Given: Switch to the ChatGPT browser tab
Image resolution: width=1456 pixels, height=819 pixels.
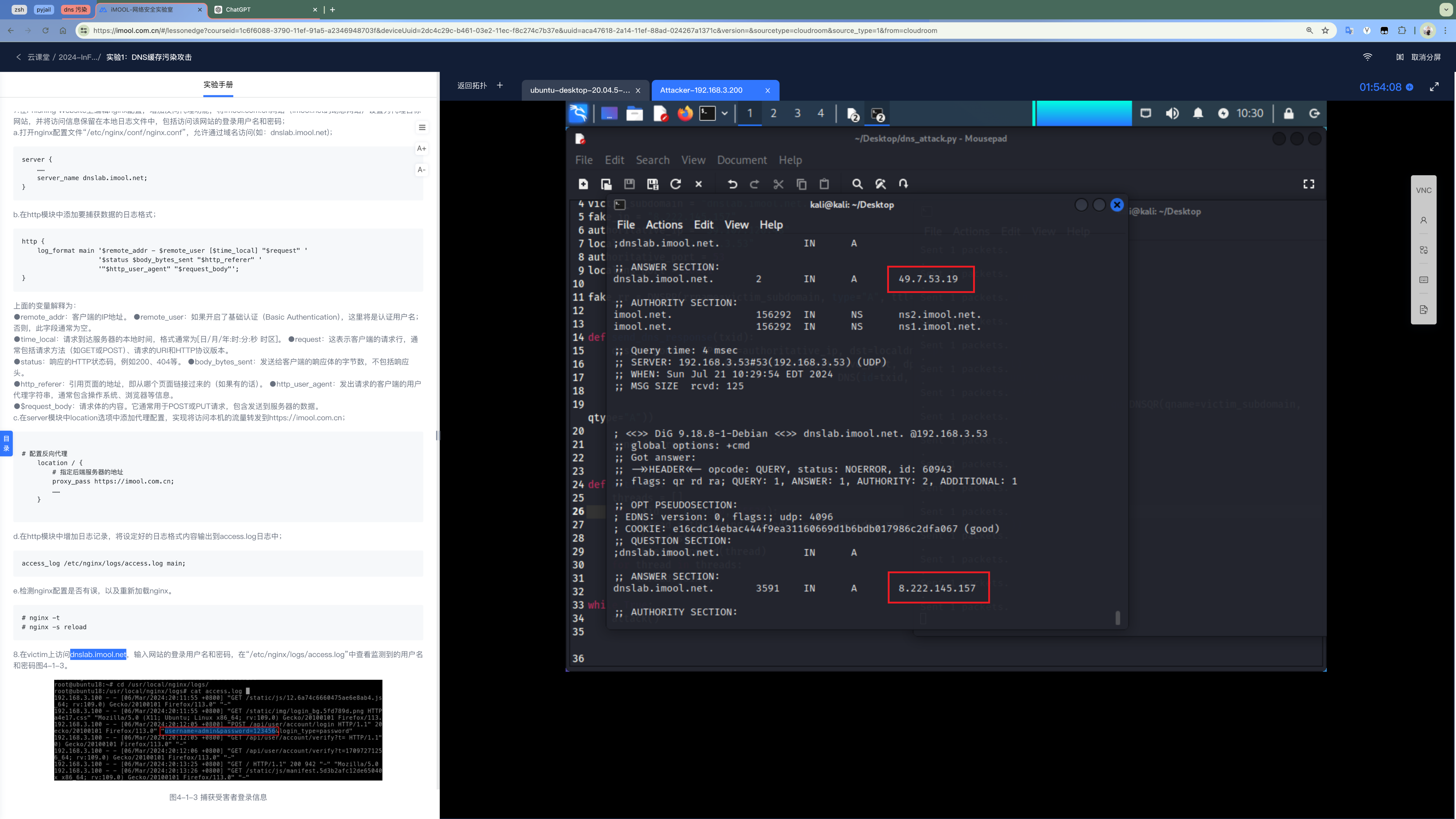Looking at the screenshot, I should (266, 10).
